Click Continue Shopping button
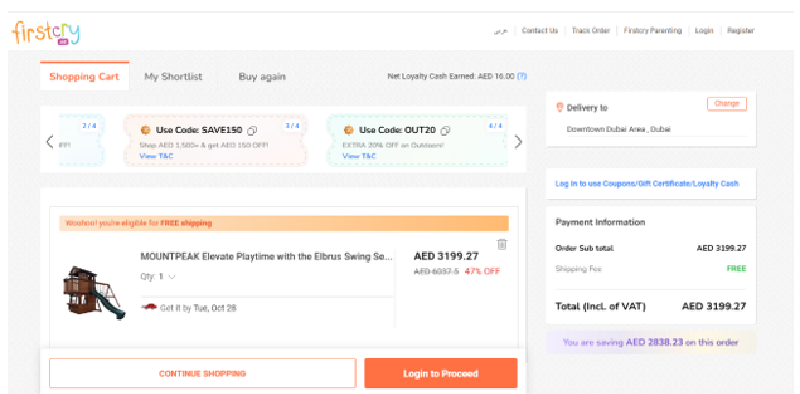 203,374
